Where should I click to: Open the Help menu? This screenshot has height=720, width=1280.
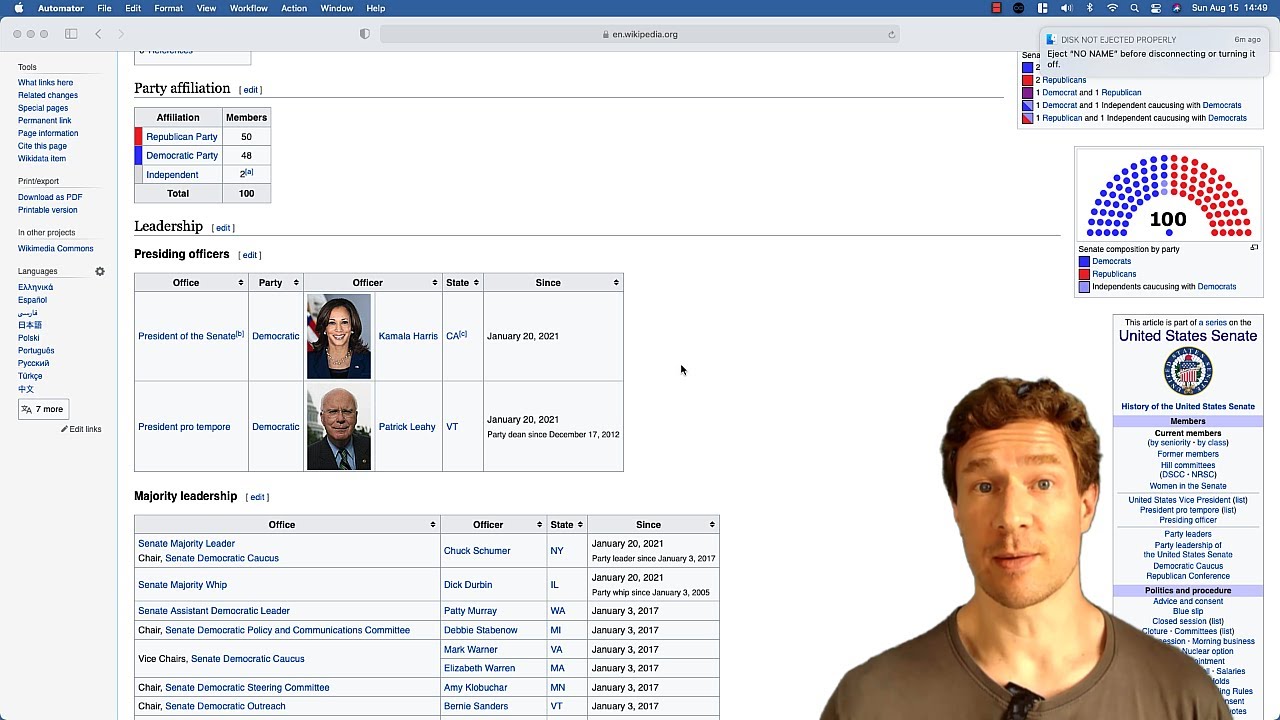coord(375,8)
